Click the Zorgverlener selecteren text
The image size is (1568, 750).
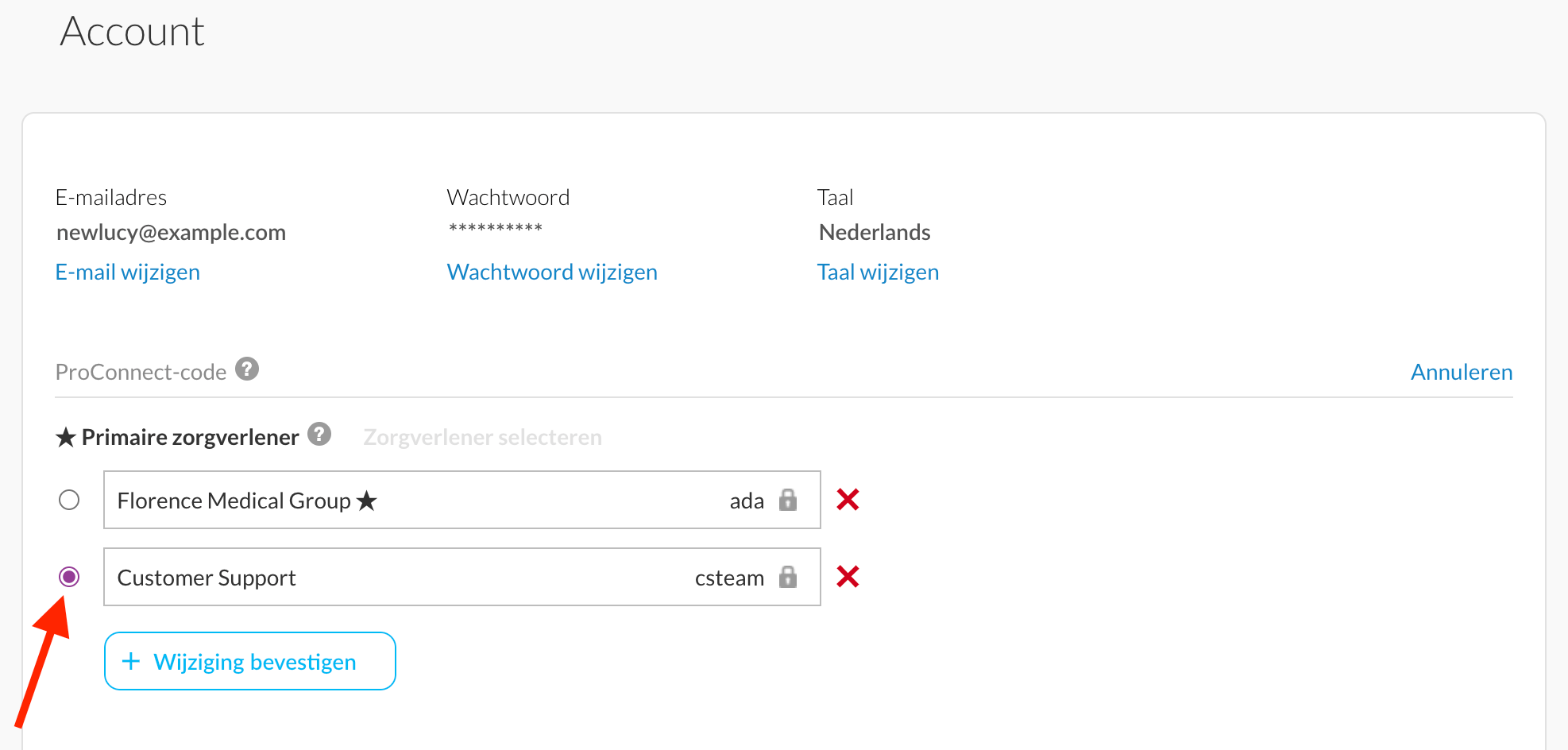coord(482,438)
